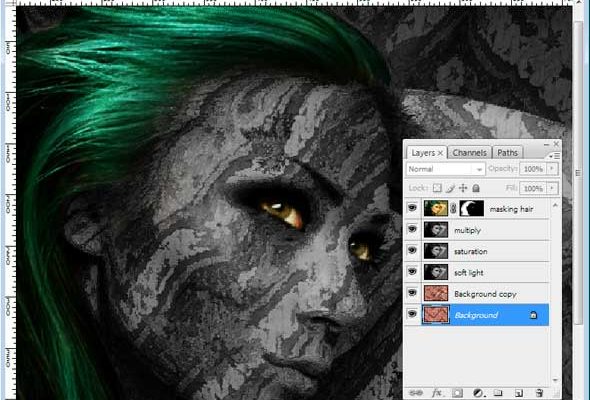
Task: Select the soft light layer thumbnail
Action: pos(436,272)
